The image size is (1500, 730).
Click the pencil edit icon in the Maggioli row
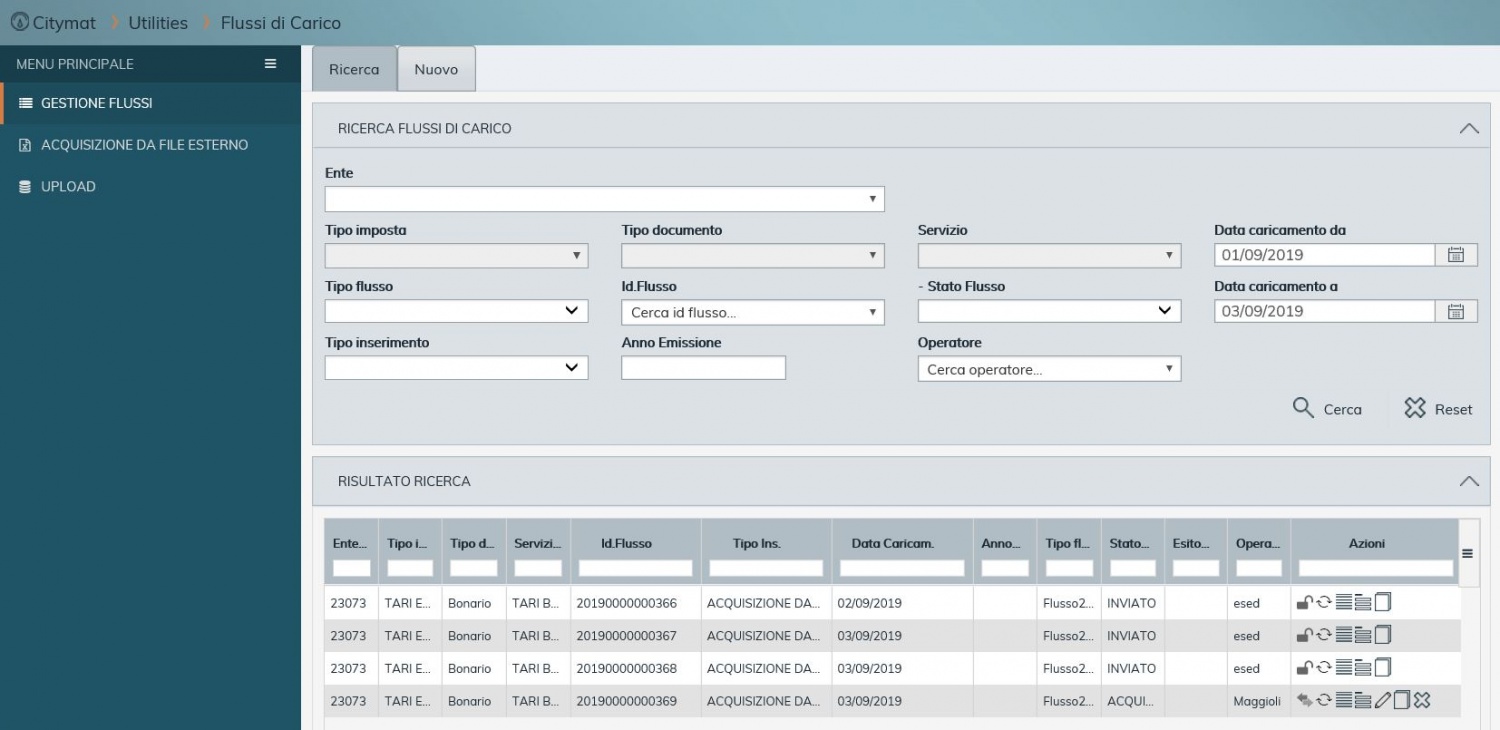coord(1383,701)
